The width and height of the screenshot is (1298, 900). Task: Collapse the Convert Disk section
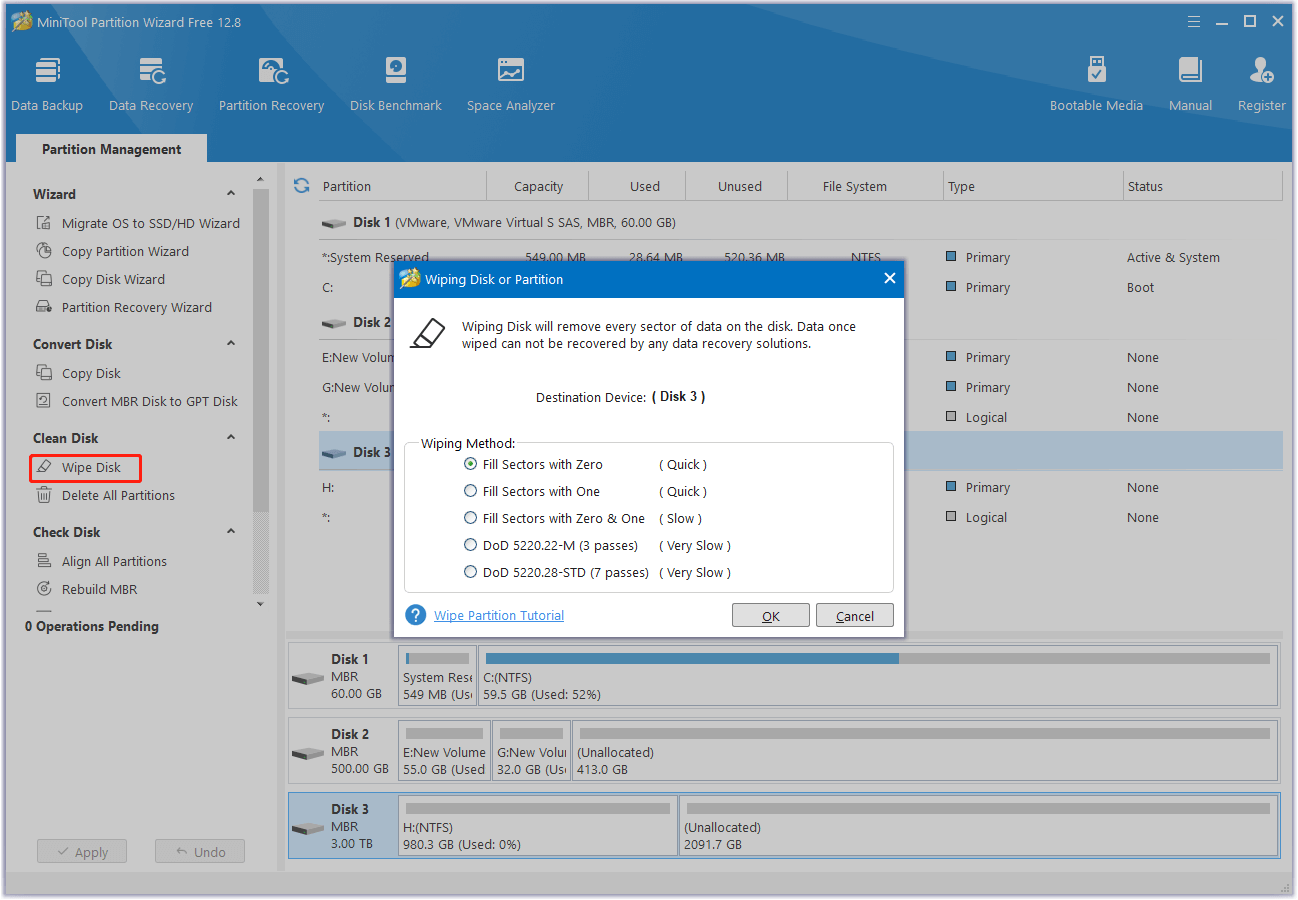[x=231, y=344]
